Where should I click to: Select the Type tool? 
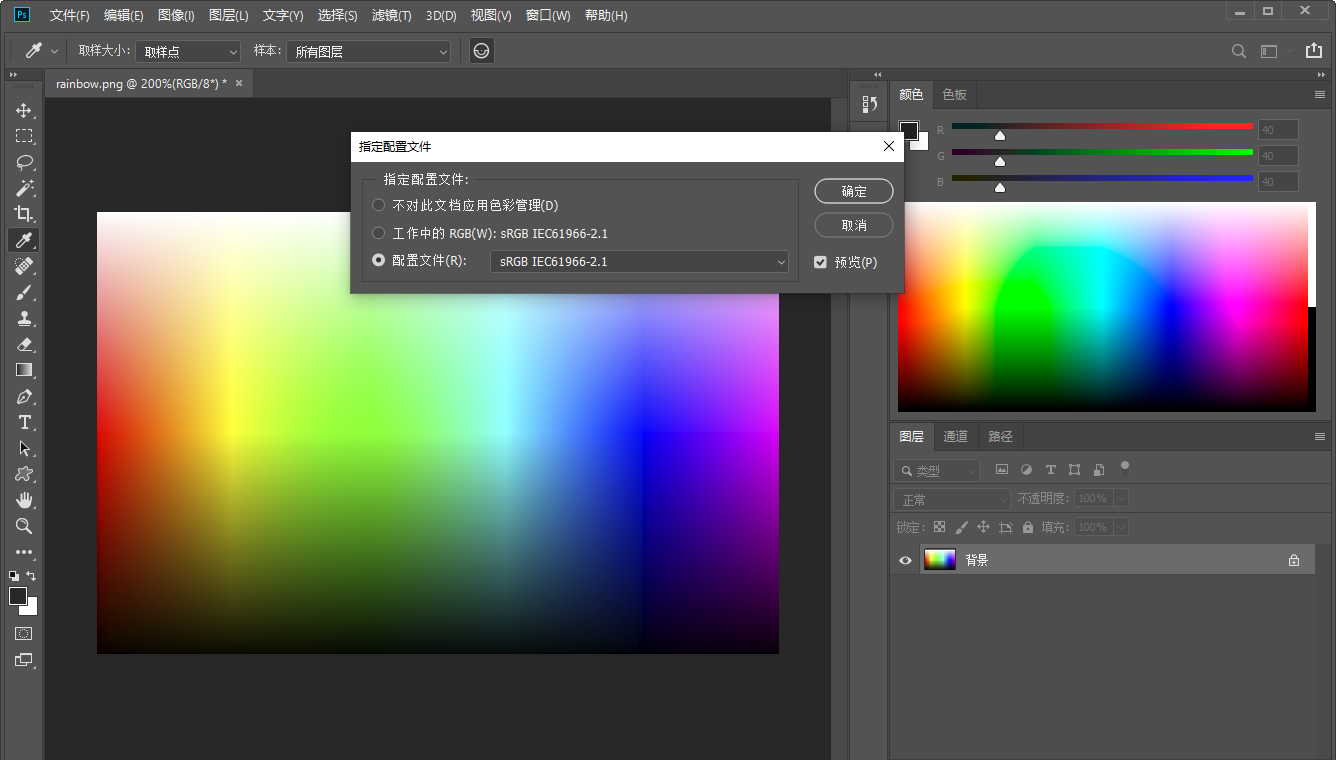tap(24, 422)
